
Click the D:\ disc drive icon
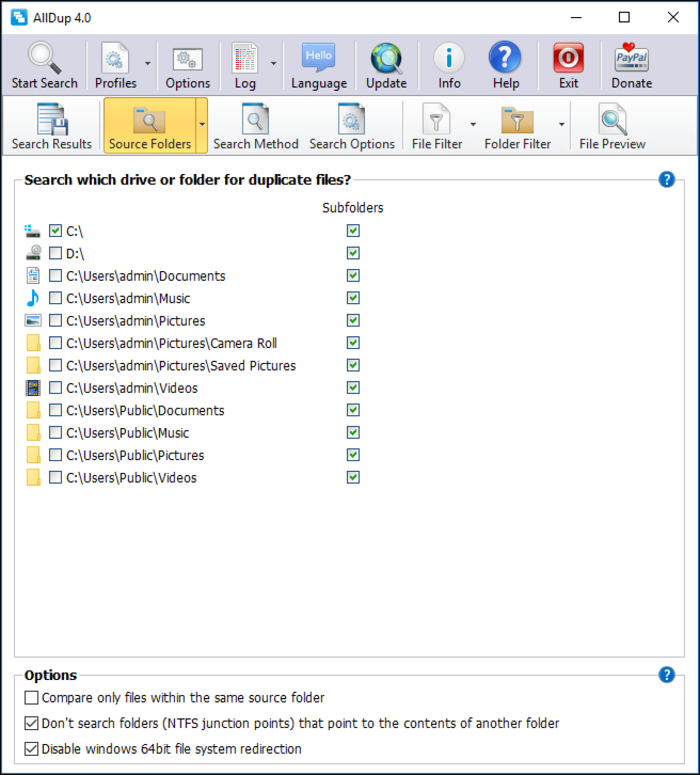[x=33, y=253]
